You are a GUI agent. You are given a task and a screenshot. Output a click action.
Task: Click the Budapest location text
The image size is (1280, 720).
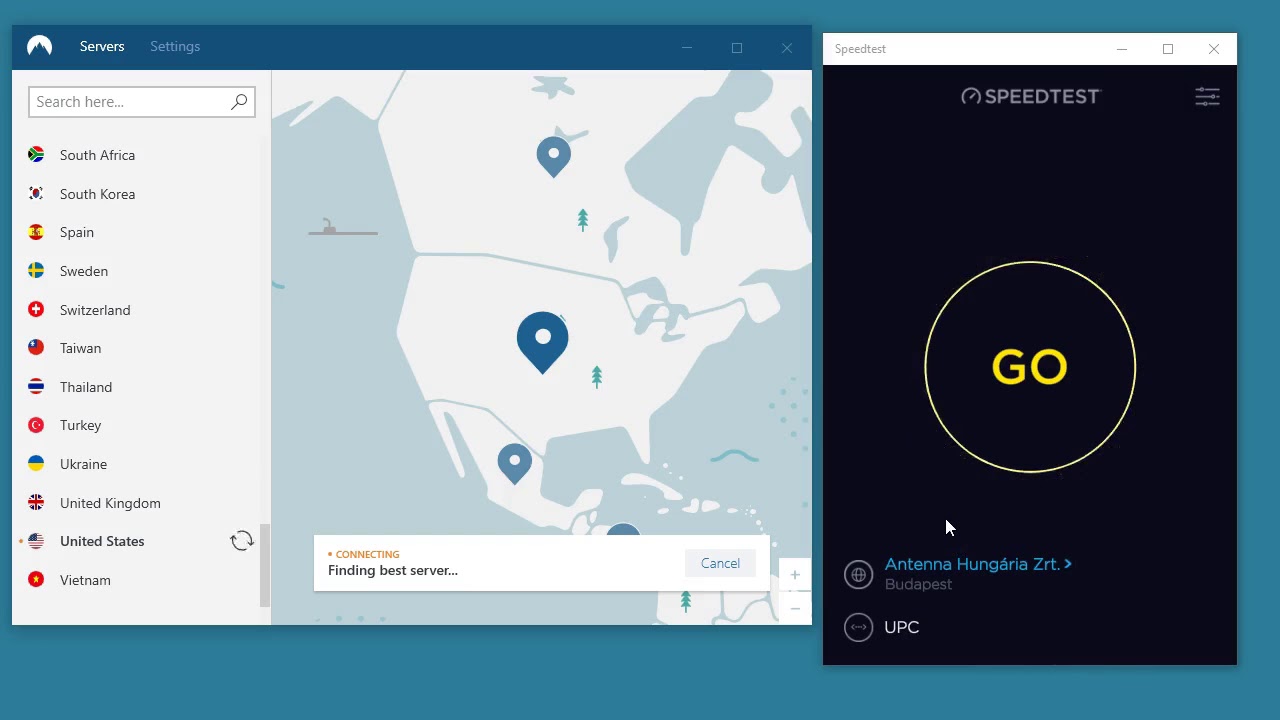(x=918, y=585)
